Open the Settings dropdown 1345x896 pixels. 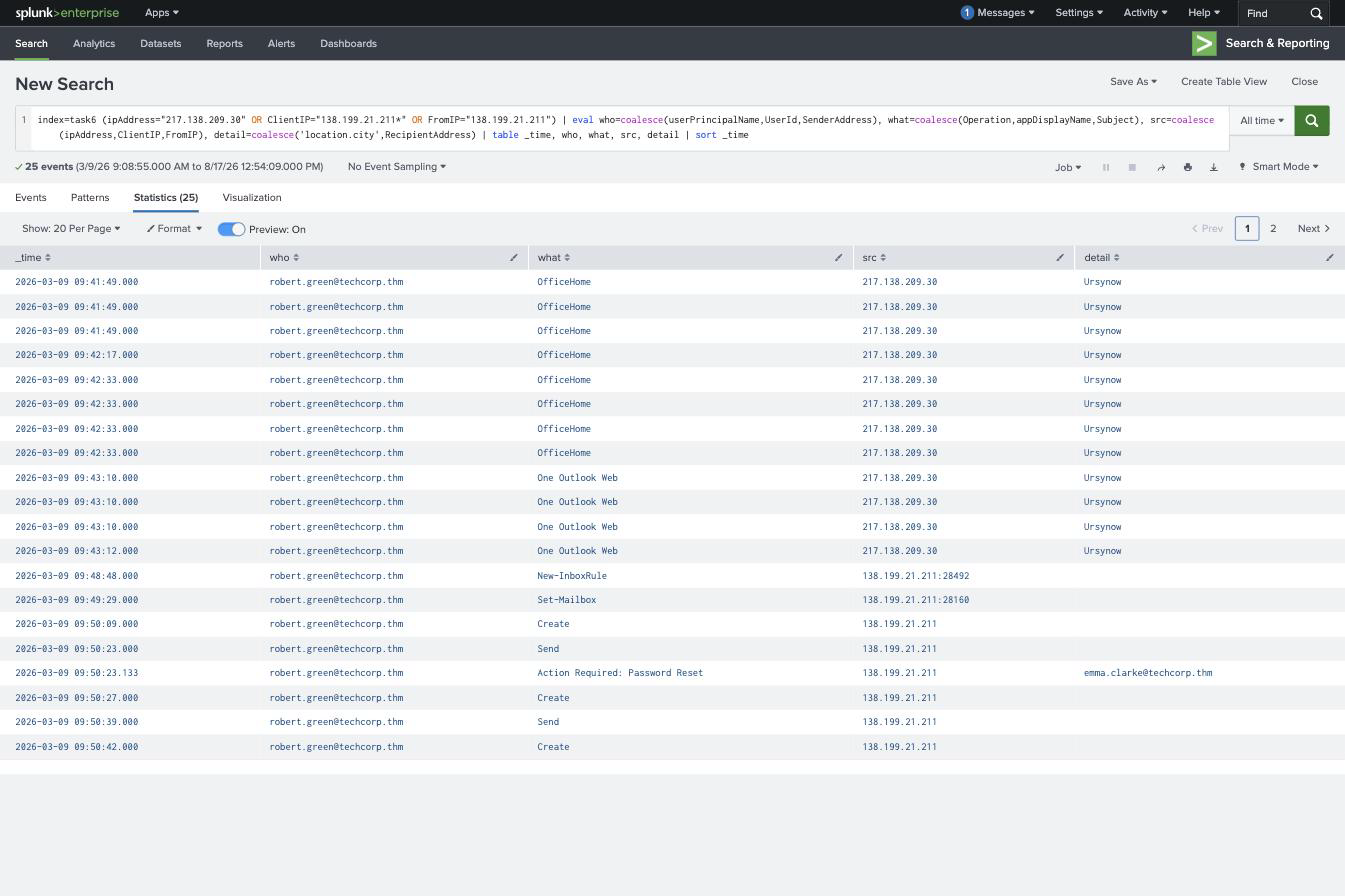click(1078, 13)
